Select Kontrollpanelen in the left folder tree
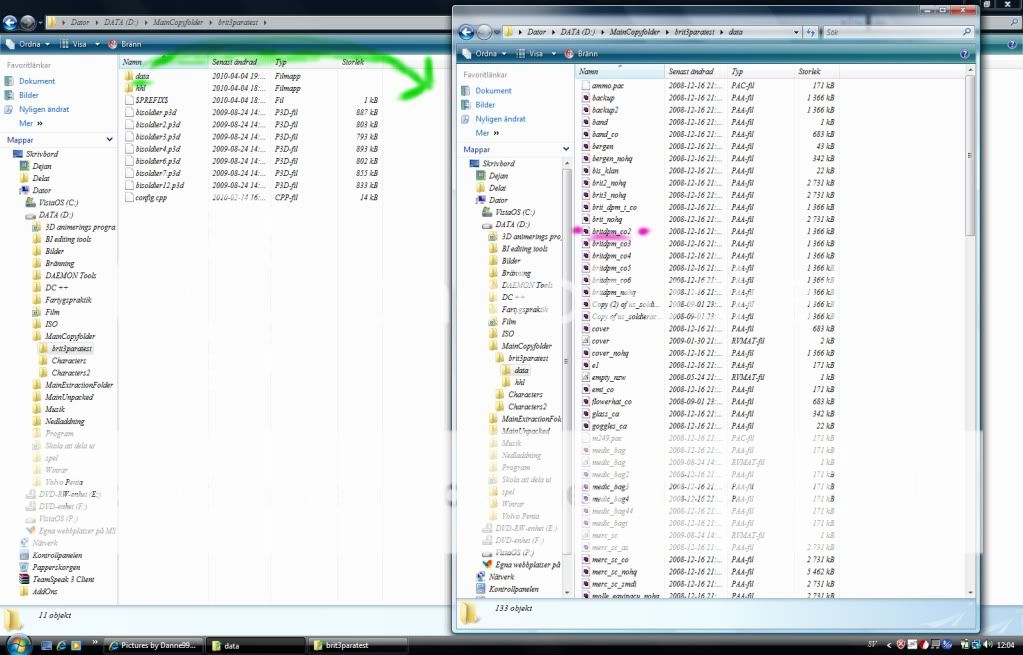1023x655 pixels. coord(56,554)
